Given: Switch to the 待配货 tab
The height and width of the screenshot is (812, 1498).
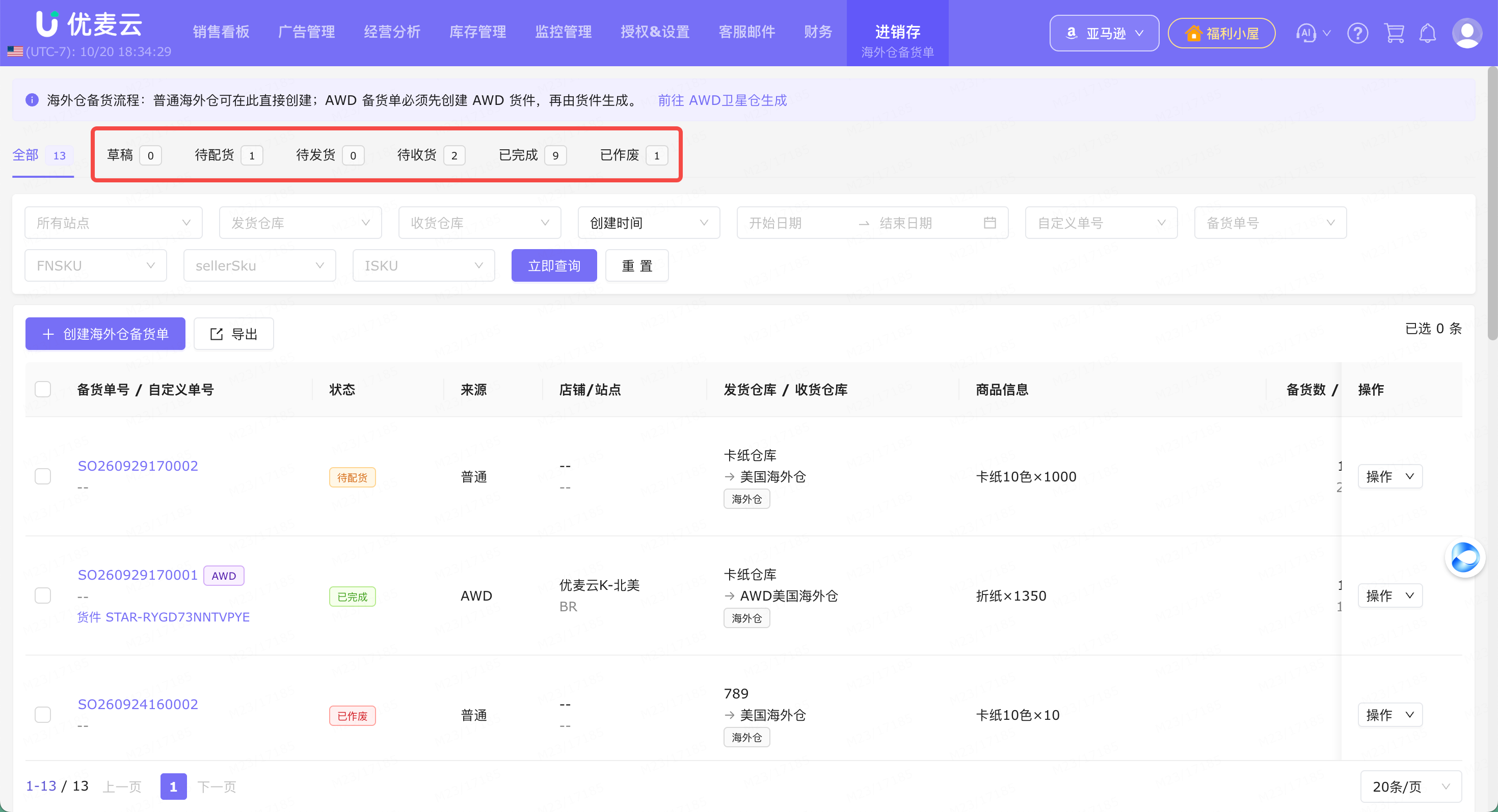Looking at the screenshot, I should (229, 155).
